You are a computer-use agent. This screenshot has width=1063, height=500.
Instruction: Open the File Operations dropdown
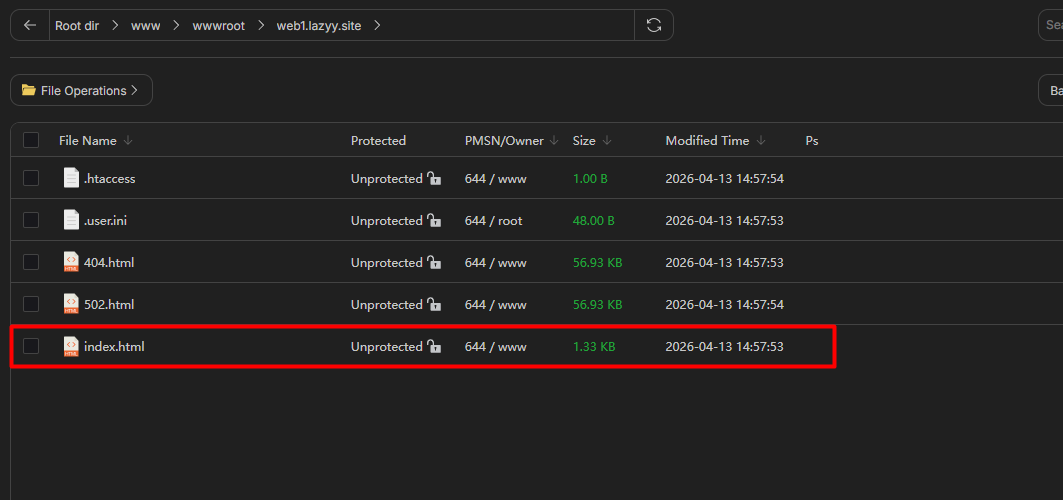(81, 90)
